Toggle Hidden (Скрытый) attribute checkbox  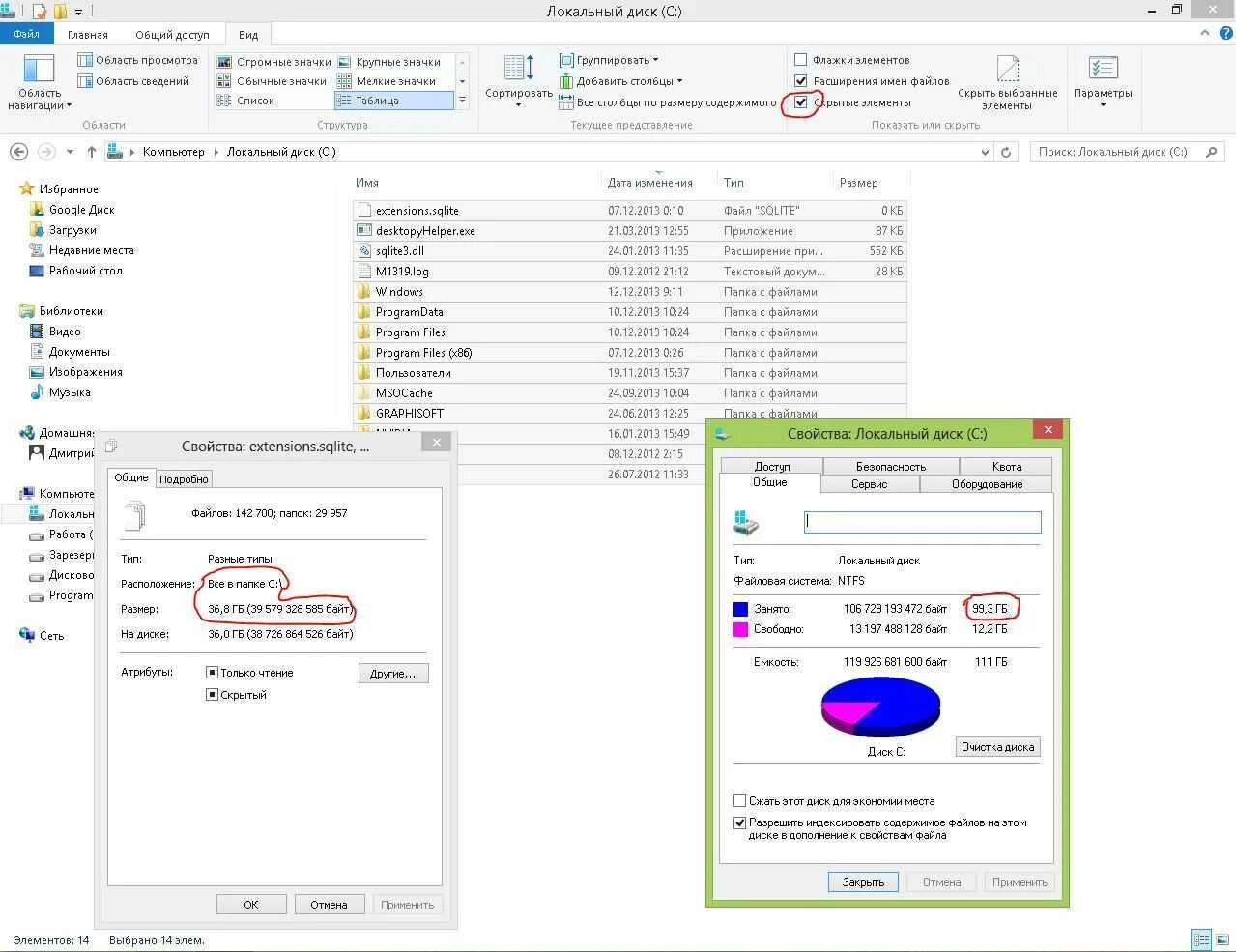pos(212,695)
